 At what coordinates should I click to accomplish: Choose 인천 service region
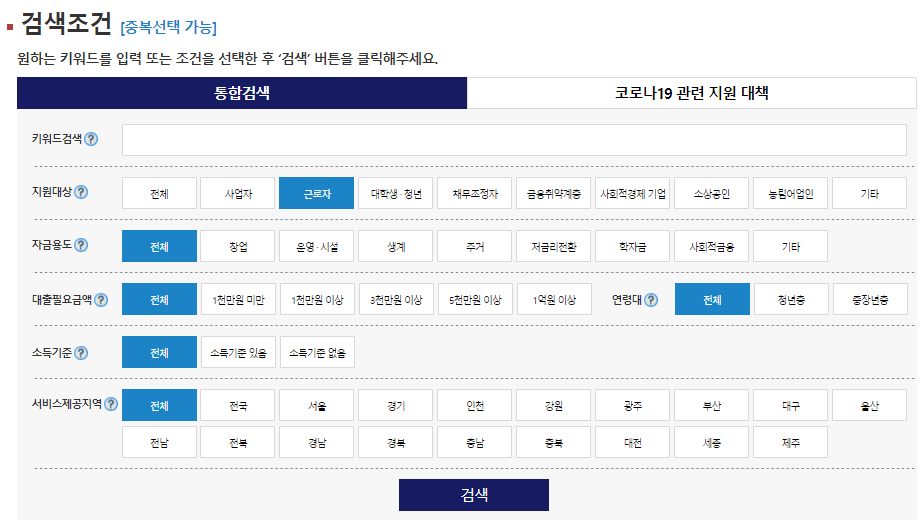[475, 406]
